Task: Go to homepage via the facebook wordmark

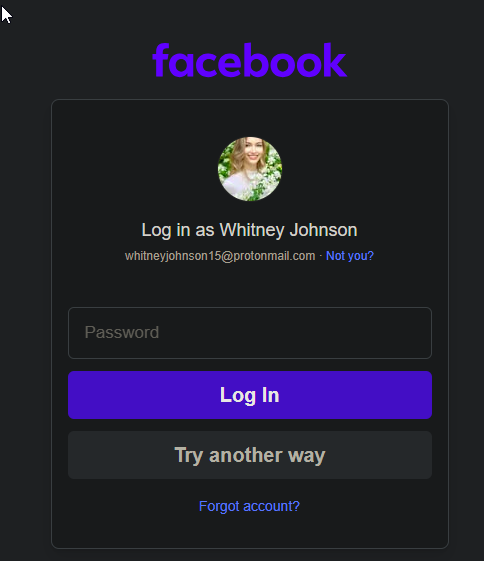Action: (x=250, y=60)
